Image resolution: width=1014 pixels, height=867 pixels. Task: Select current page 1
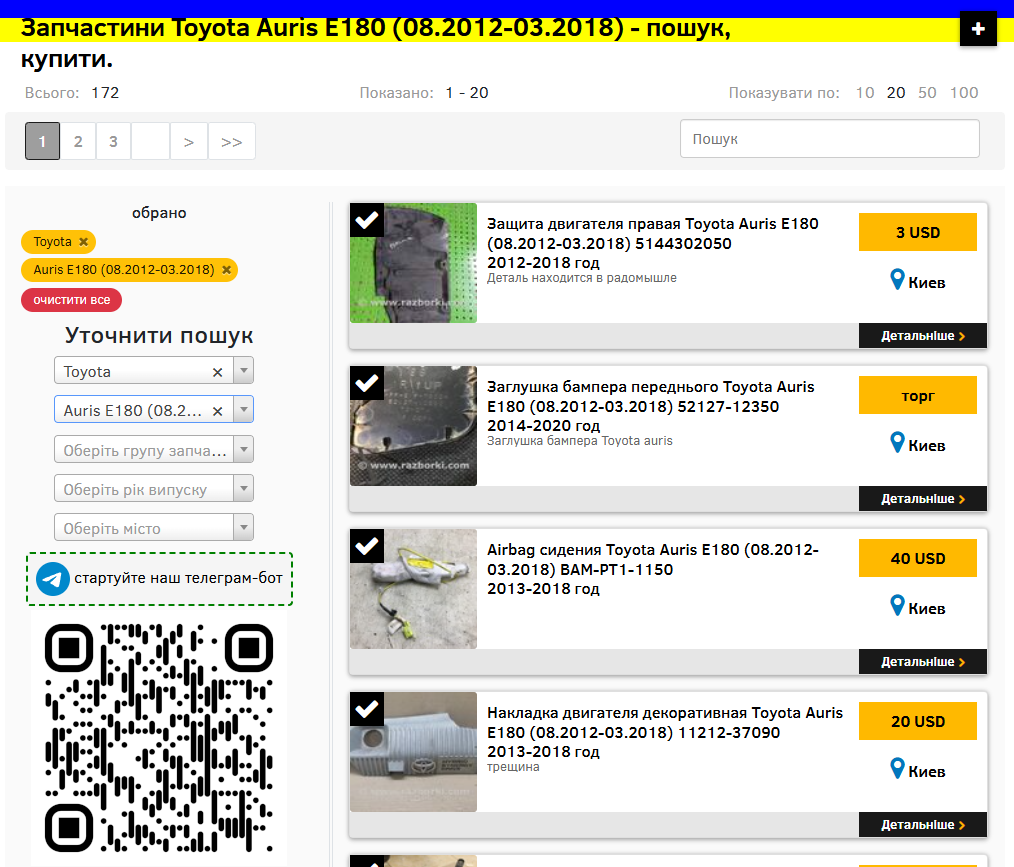click(43, 141)
